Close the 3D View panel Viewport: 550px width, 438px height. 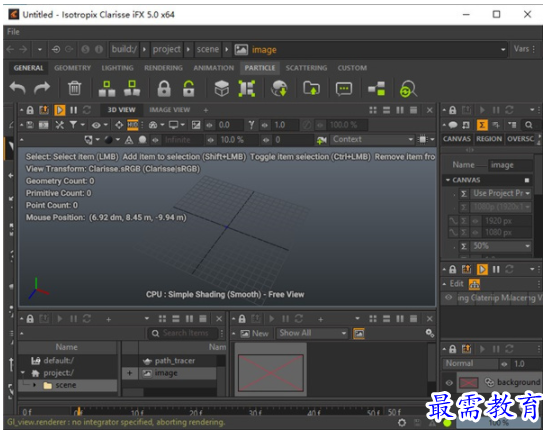click(x=429, y=110)
